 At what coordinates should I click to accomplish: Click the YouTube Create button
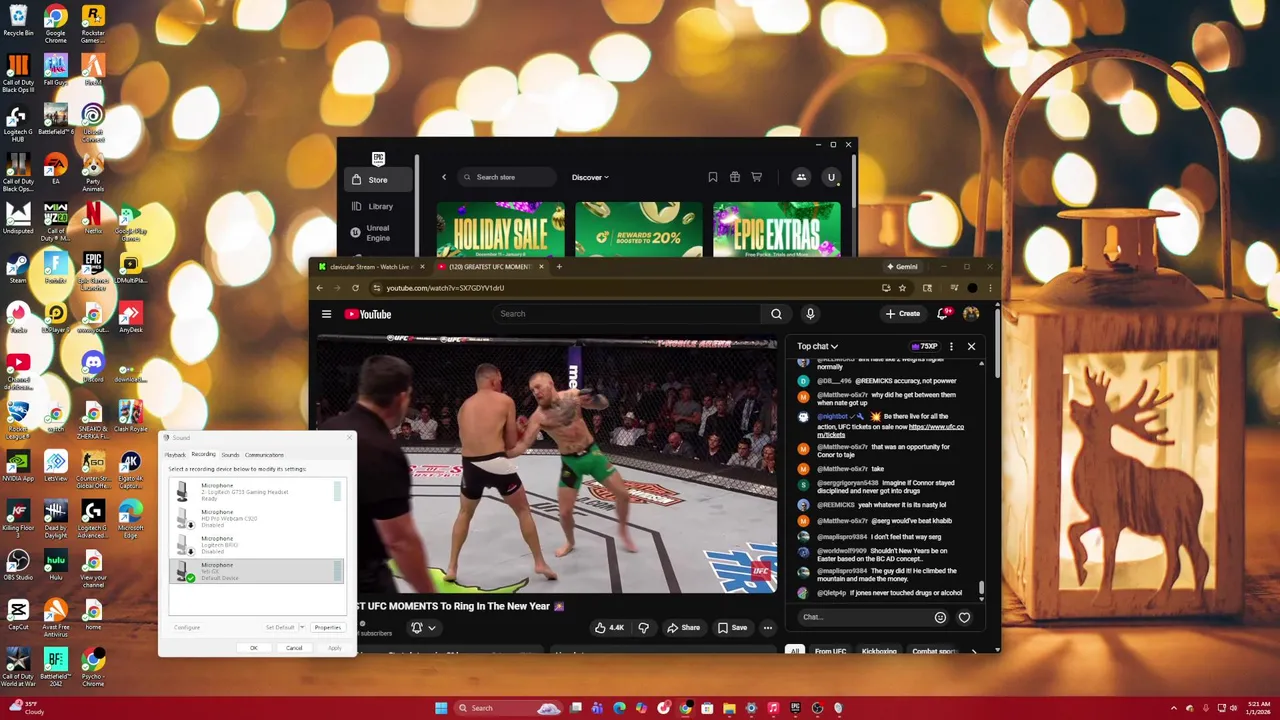point(902,314)
